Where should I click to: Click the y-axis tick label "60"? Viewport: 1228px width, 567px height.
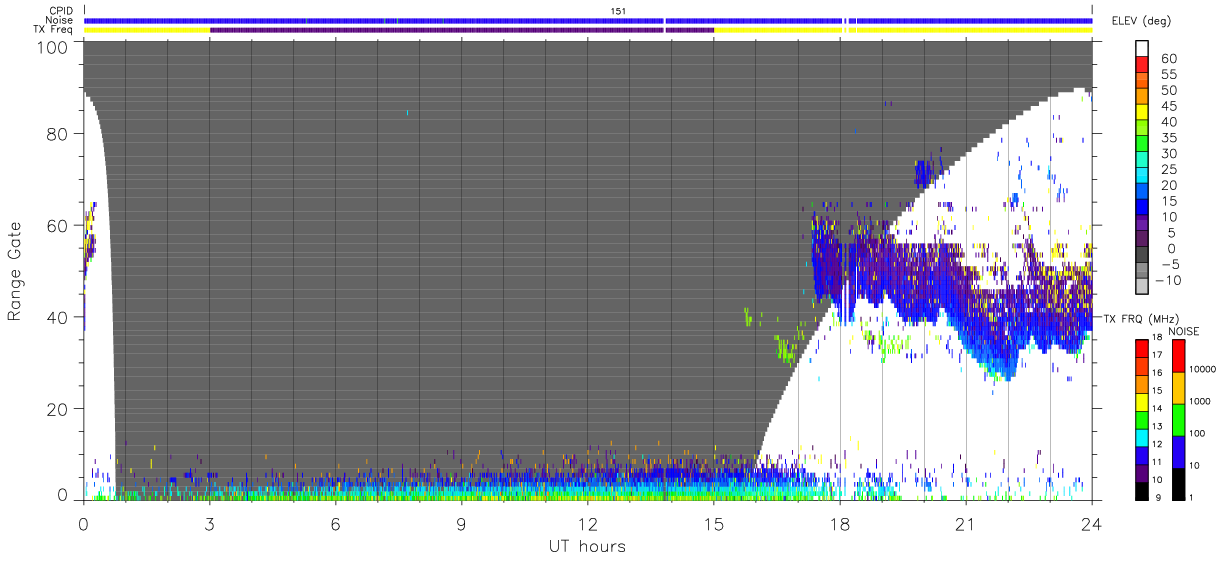[59, 226]
